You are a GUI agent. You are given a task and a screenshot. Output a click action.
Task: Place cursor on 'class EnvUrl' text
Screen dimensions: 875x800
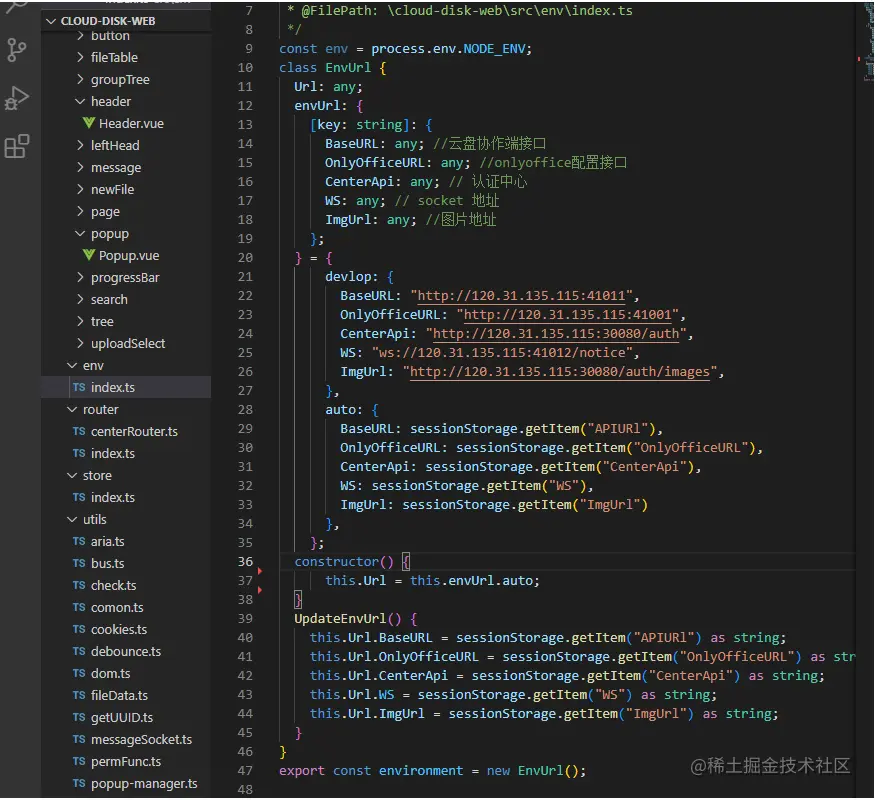(325, 68)
